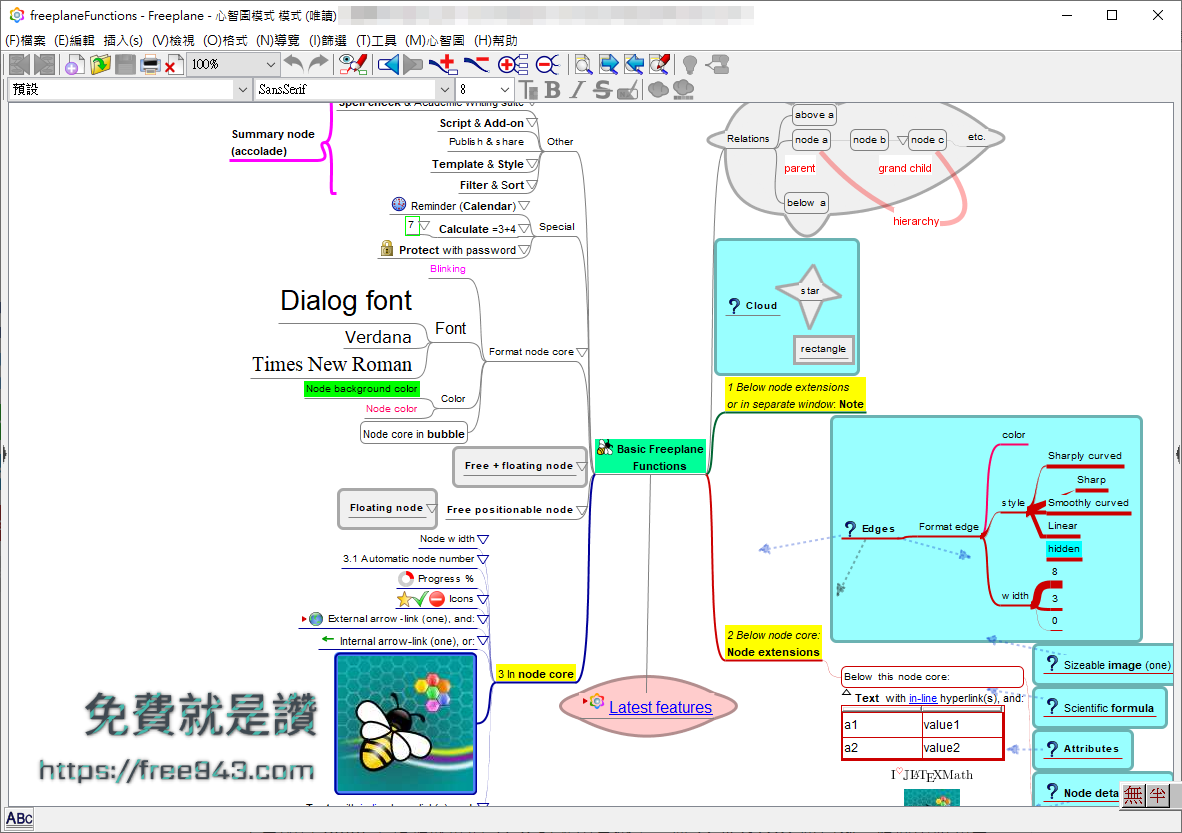Viewport: 1182px width, 833px height.
Task: Open the Latest features link
Action: coord(660,707)
